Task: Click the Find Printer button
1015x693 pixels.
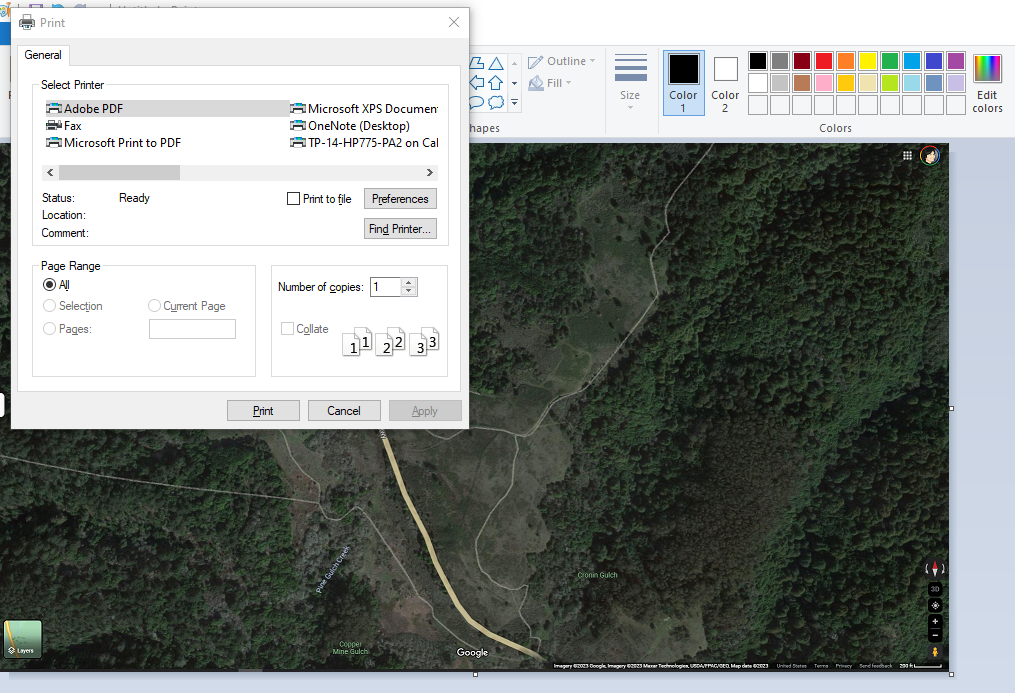Action: pos(400,228)
